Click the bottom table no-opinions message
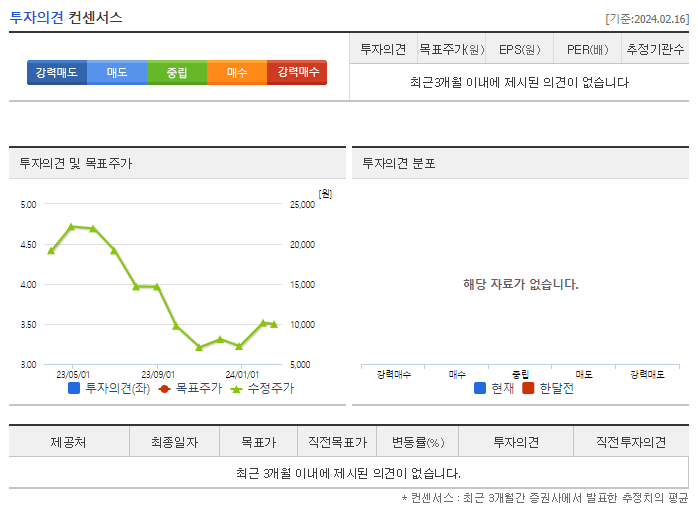The width and height of the screenshot is (698, 516). tap(348, 473)
